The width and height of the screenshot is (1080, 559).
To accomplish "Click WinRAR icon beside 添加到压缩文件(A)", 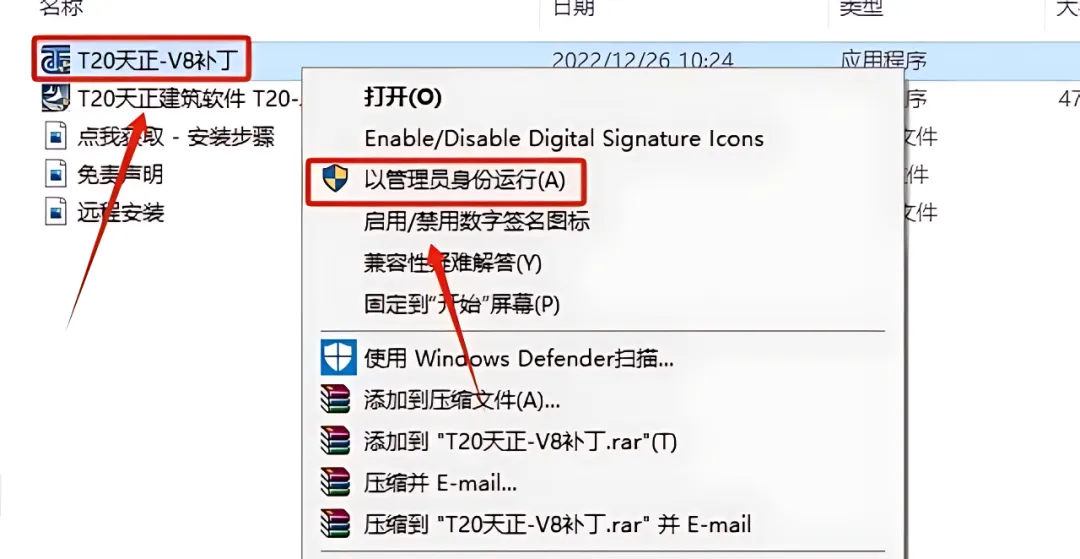I will click(335, 399).
